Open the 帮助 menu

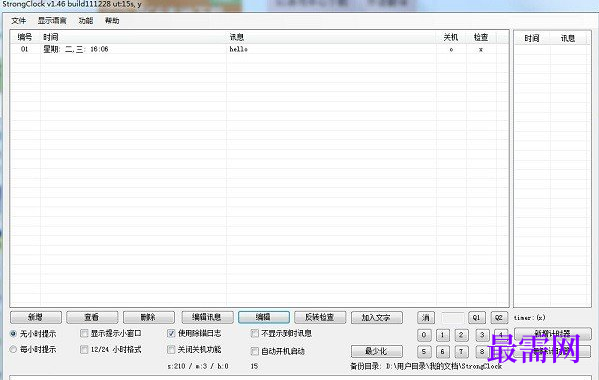[112, 21]
